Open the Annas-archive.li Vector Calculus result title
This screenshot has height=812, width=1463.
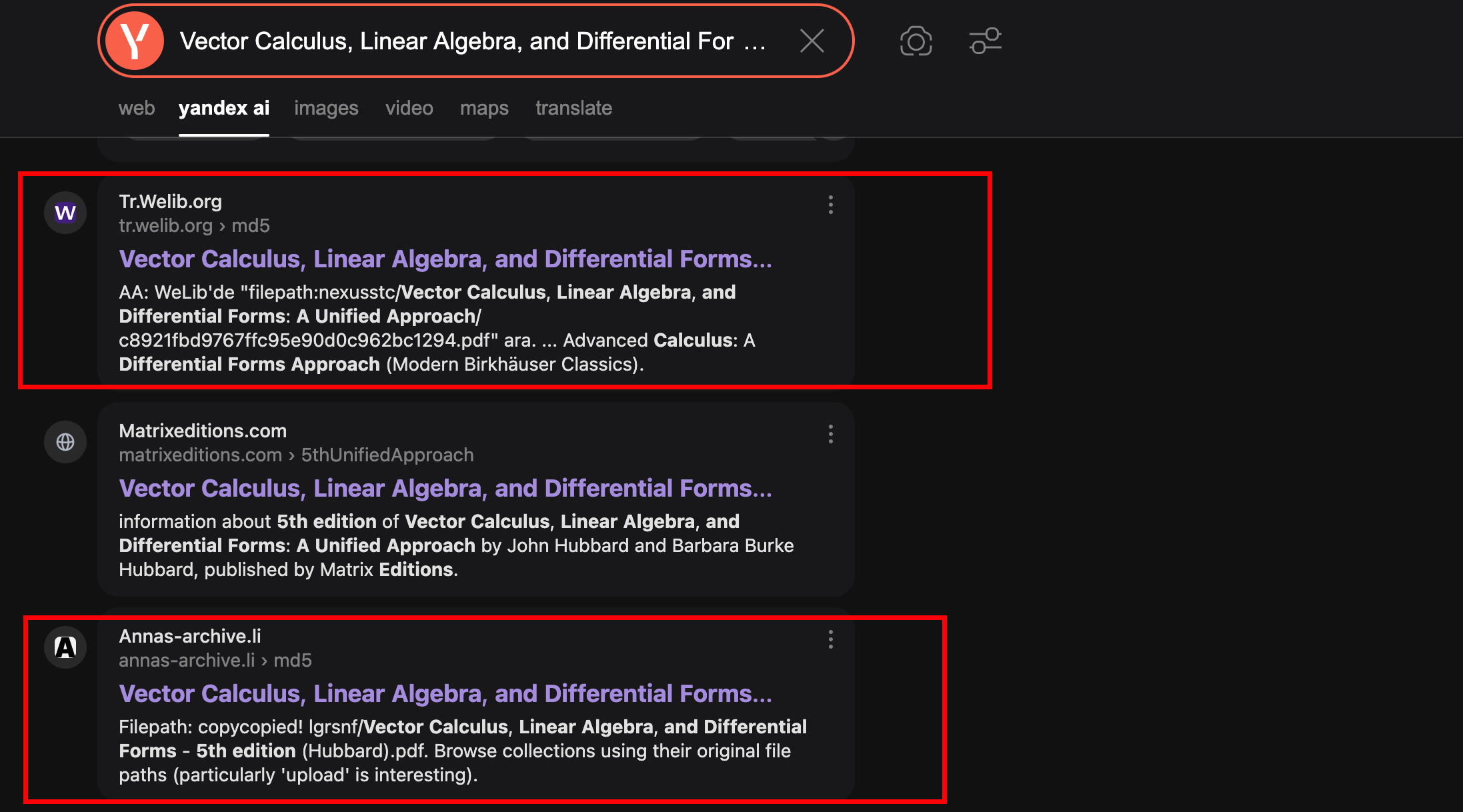click(x=445, y=694)
